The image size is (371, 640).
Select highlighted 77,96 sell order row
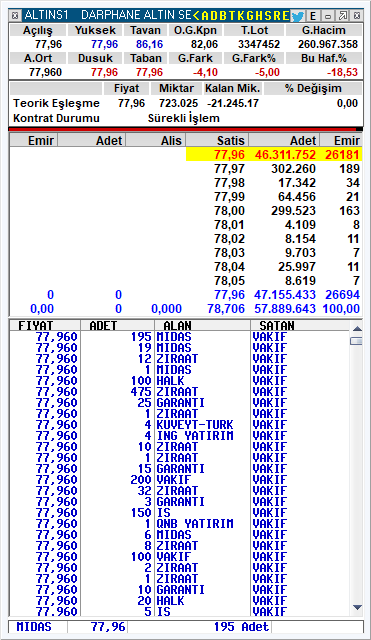(x=274, y=155)
